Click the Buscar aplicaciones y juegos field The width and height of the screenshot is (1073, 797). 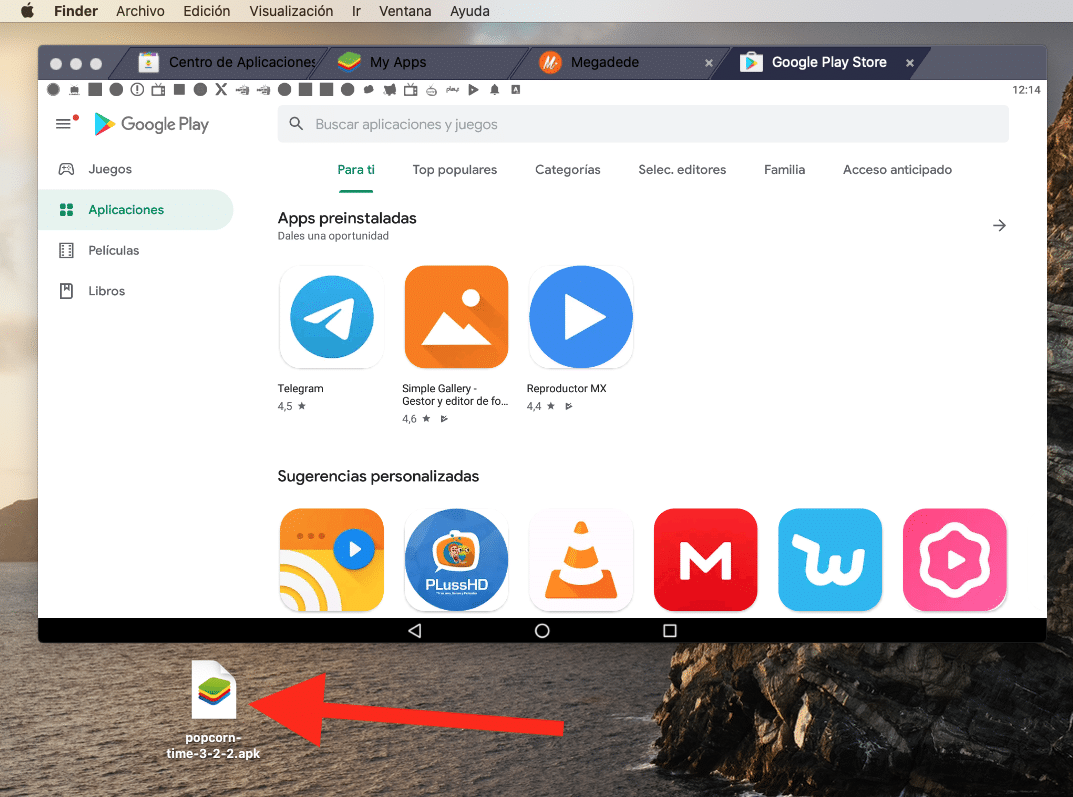click(x=642, y=125)
